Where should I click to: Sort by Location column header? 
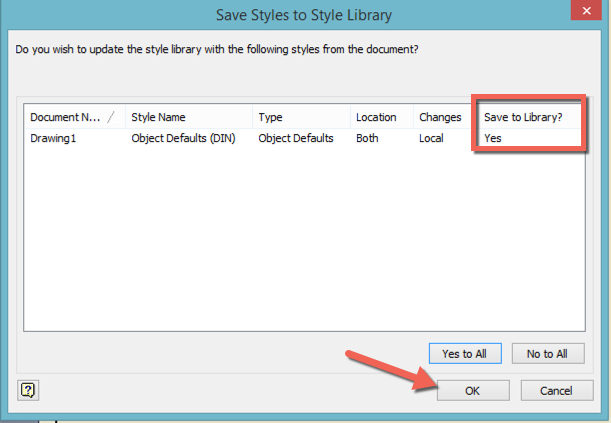[x=376, y=117]
